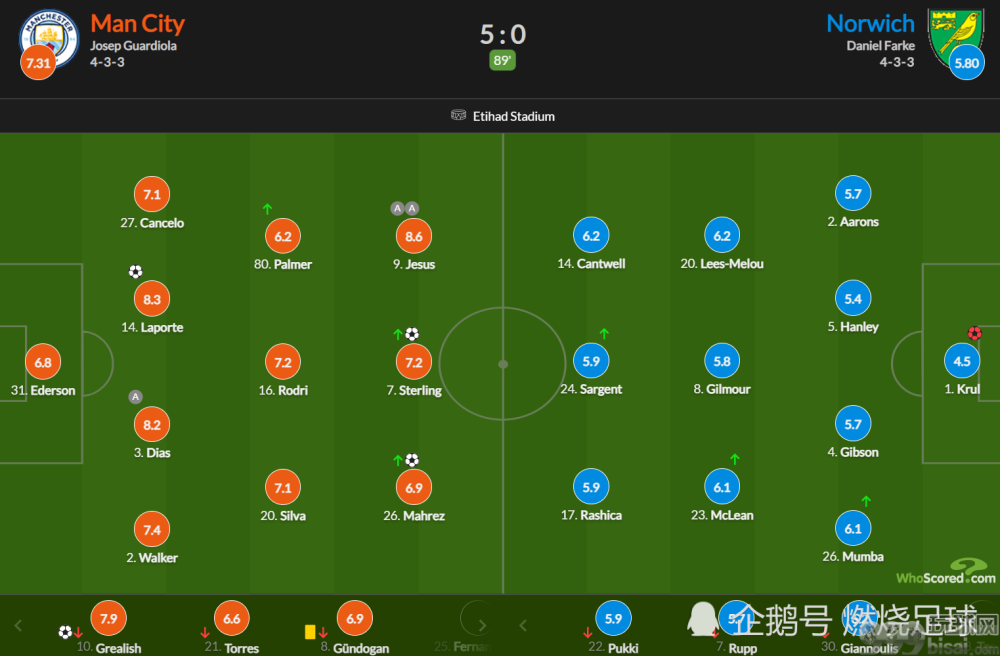Click the stadium icon beside Etihad Stadium
The height and width of the screenshot is (656, 1000).
(459, 115)
